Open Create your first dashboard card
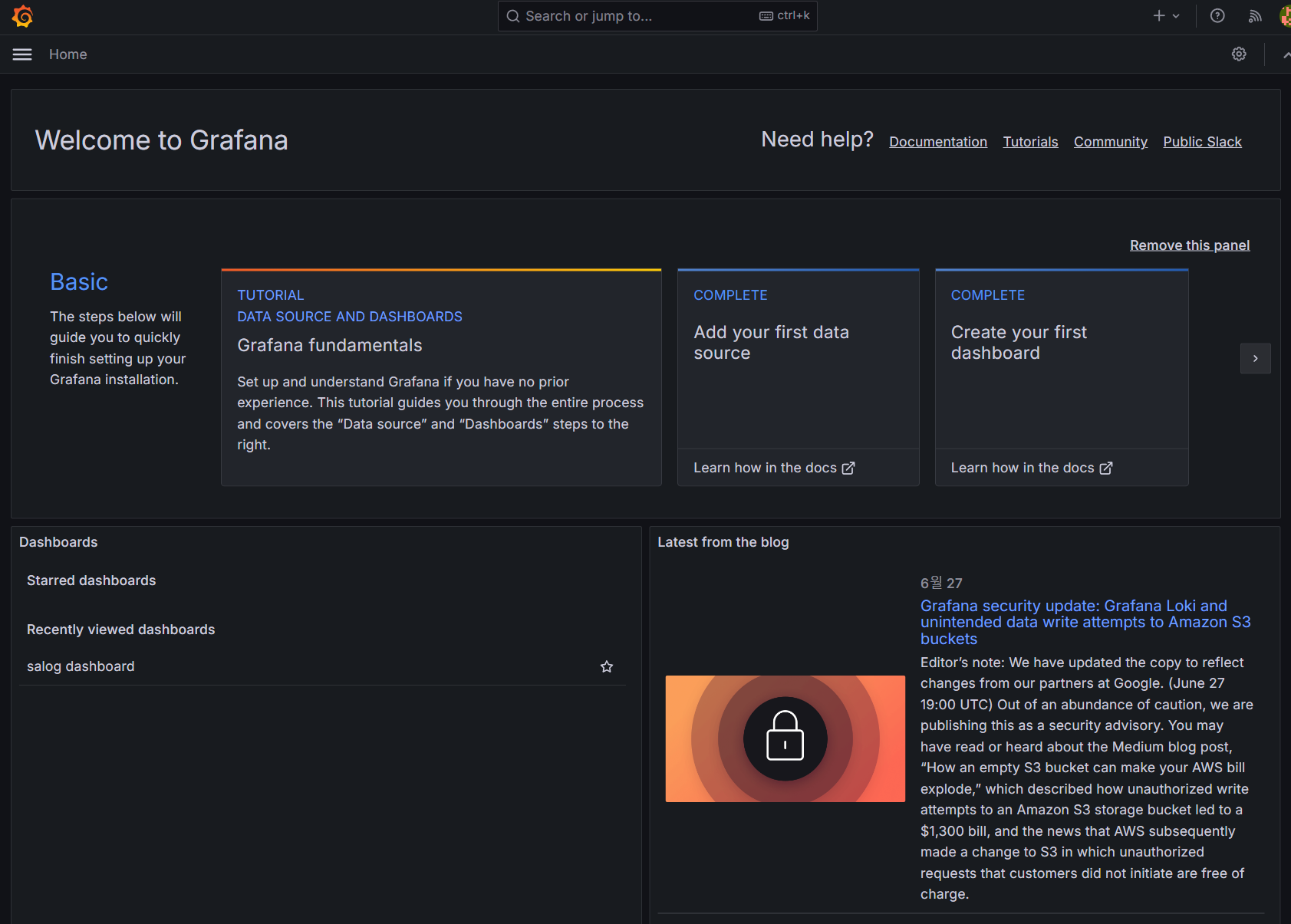1291x924 pixels. pyautogui.click(x=1062, y=359)
